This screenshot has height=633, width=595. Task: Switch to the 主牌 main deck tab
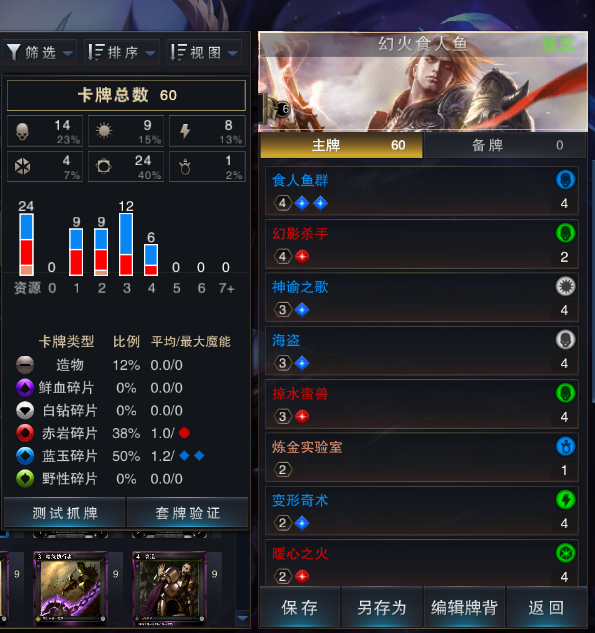341,145
